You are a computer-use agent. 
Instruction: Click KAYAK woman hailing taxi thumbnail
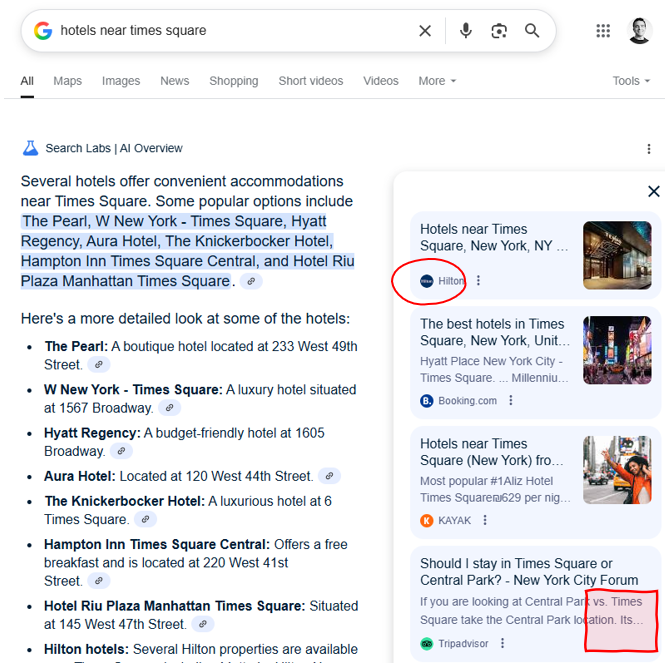pyautogui.click(x=617, y=470)
